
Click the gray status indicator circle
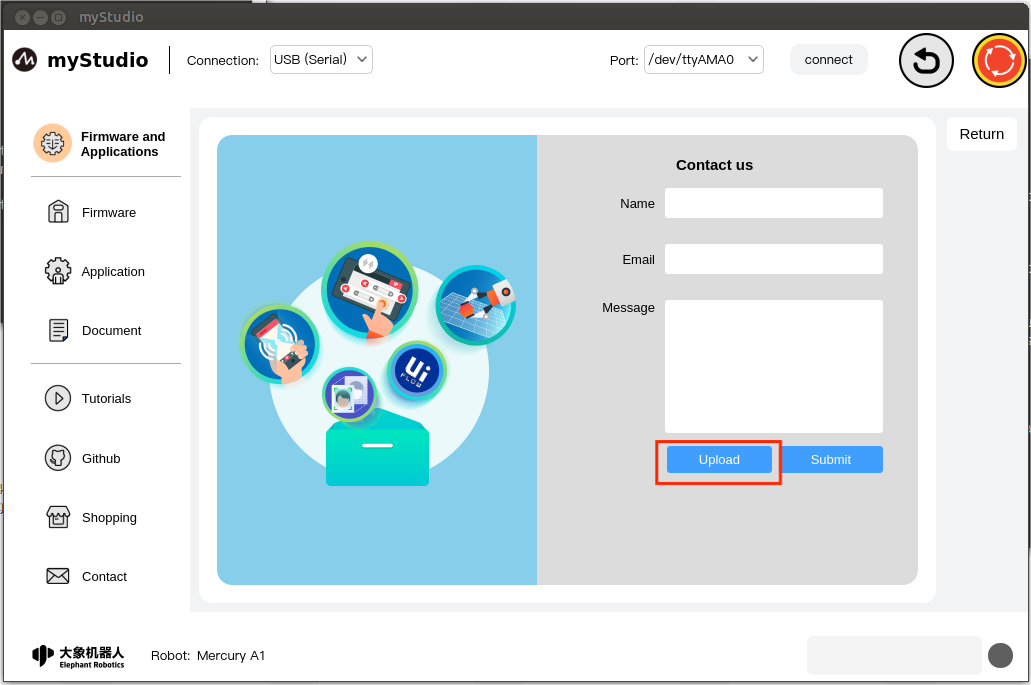point(1000,655)
